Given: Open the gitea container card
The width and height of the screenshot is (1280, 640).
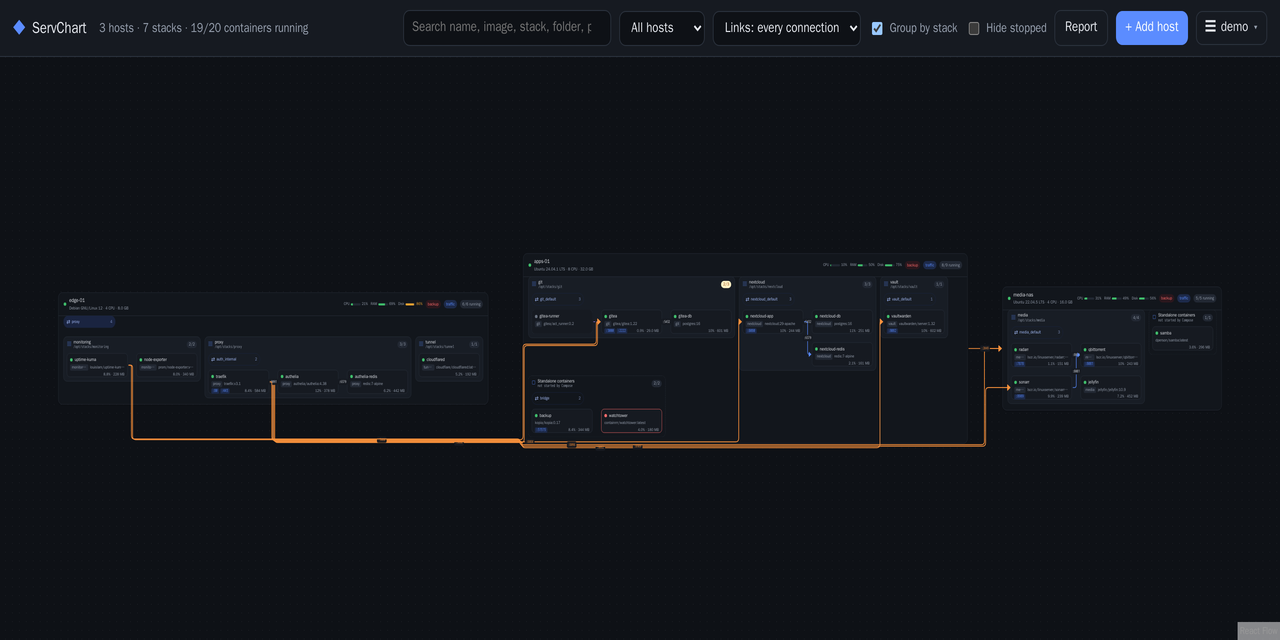Looking at the screenshot, I should 631,322.
